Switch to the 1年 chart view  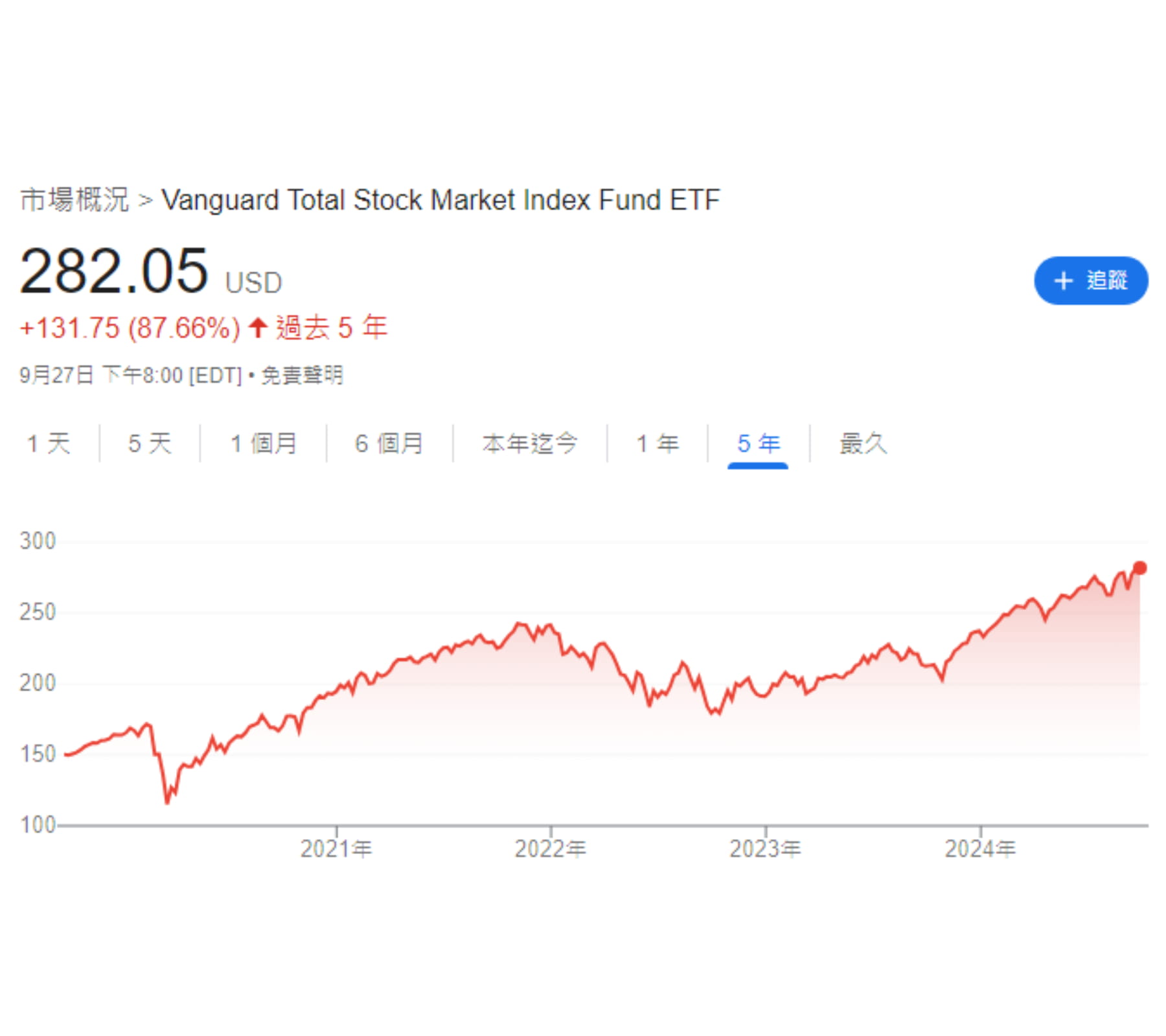tap(657, 444)
